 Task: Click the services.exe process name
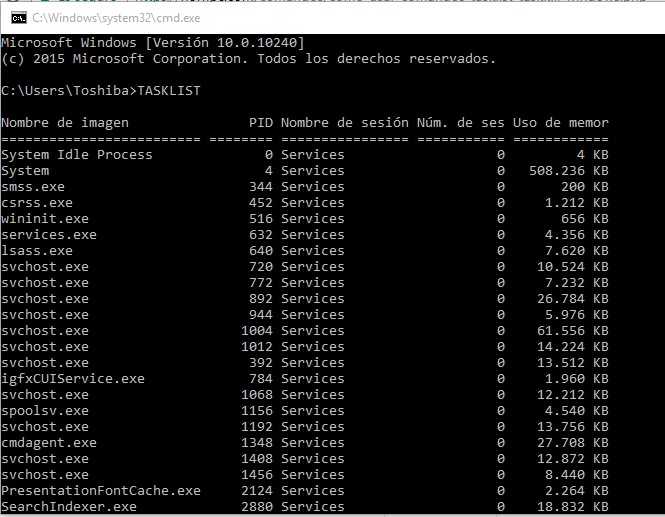point(49,235)
